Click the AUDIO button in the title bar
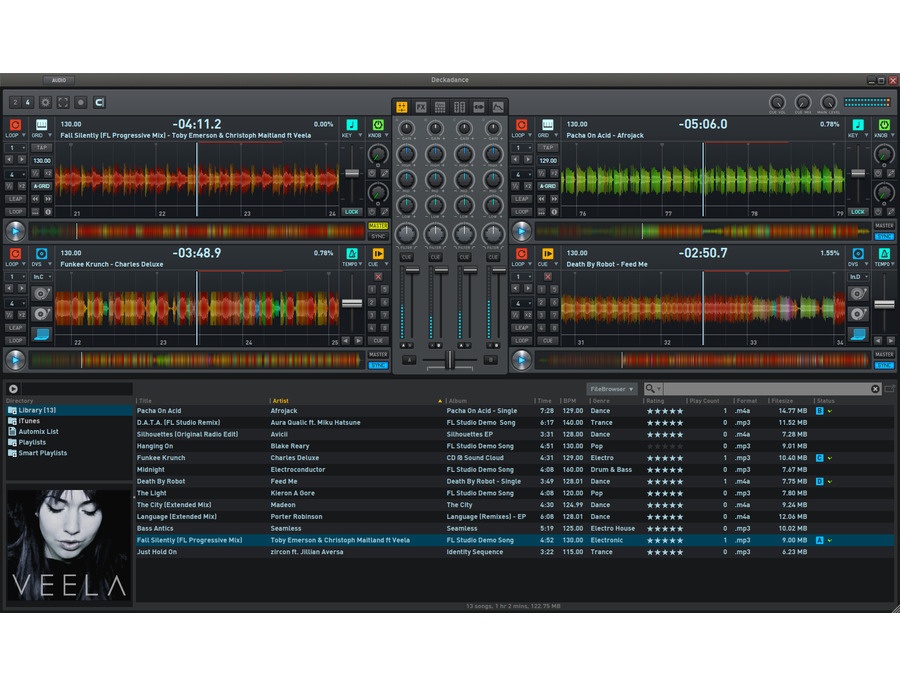 pyautogui.click(x=58, y=79)
